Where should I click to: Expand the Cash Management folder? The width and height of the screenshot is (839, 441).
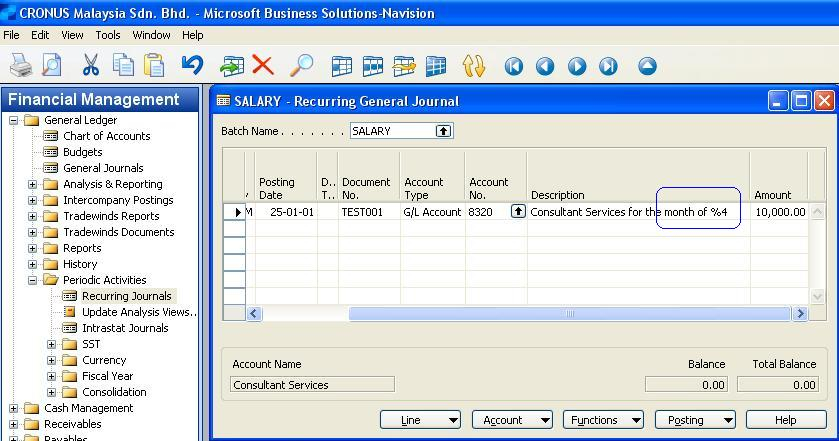(13, 408)
